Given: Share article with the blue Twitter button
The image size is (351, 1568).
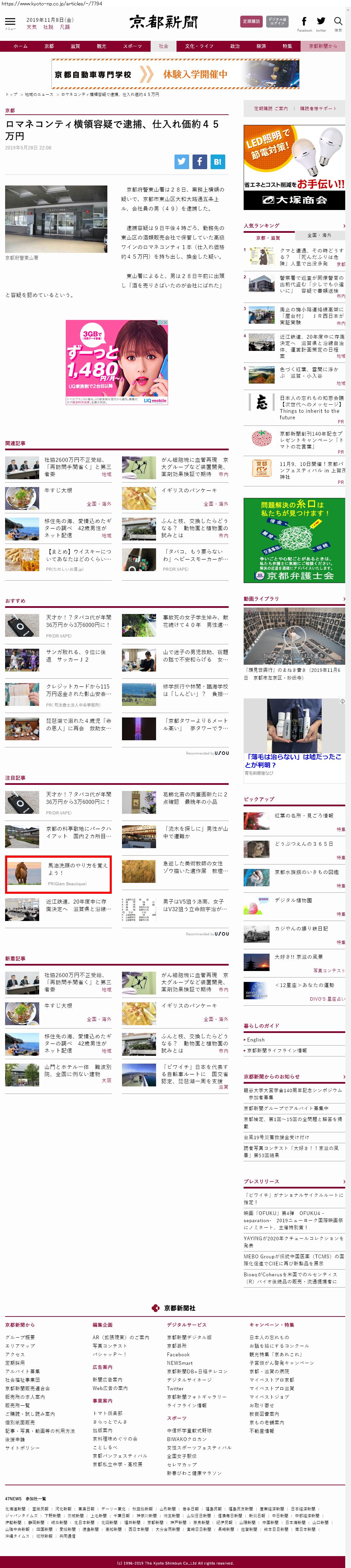Looking at the screenshot, I should [x=182, y=161].
